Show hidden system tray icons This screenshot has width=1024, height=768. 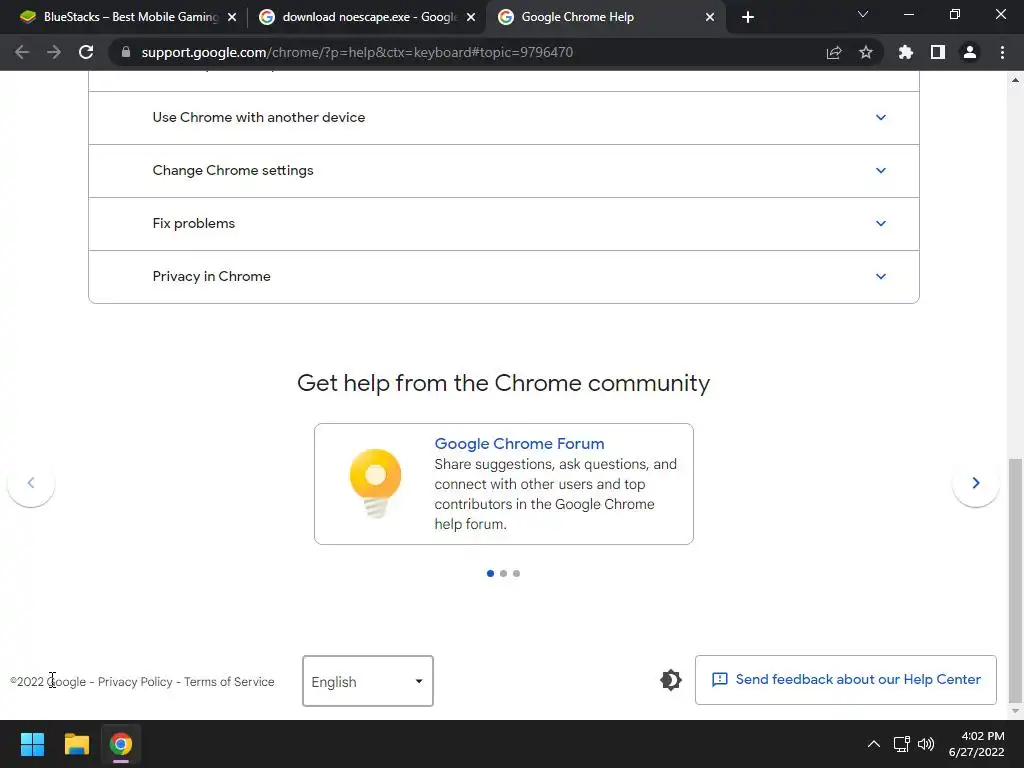click(874, 744)
